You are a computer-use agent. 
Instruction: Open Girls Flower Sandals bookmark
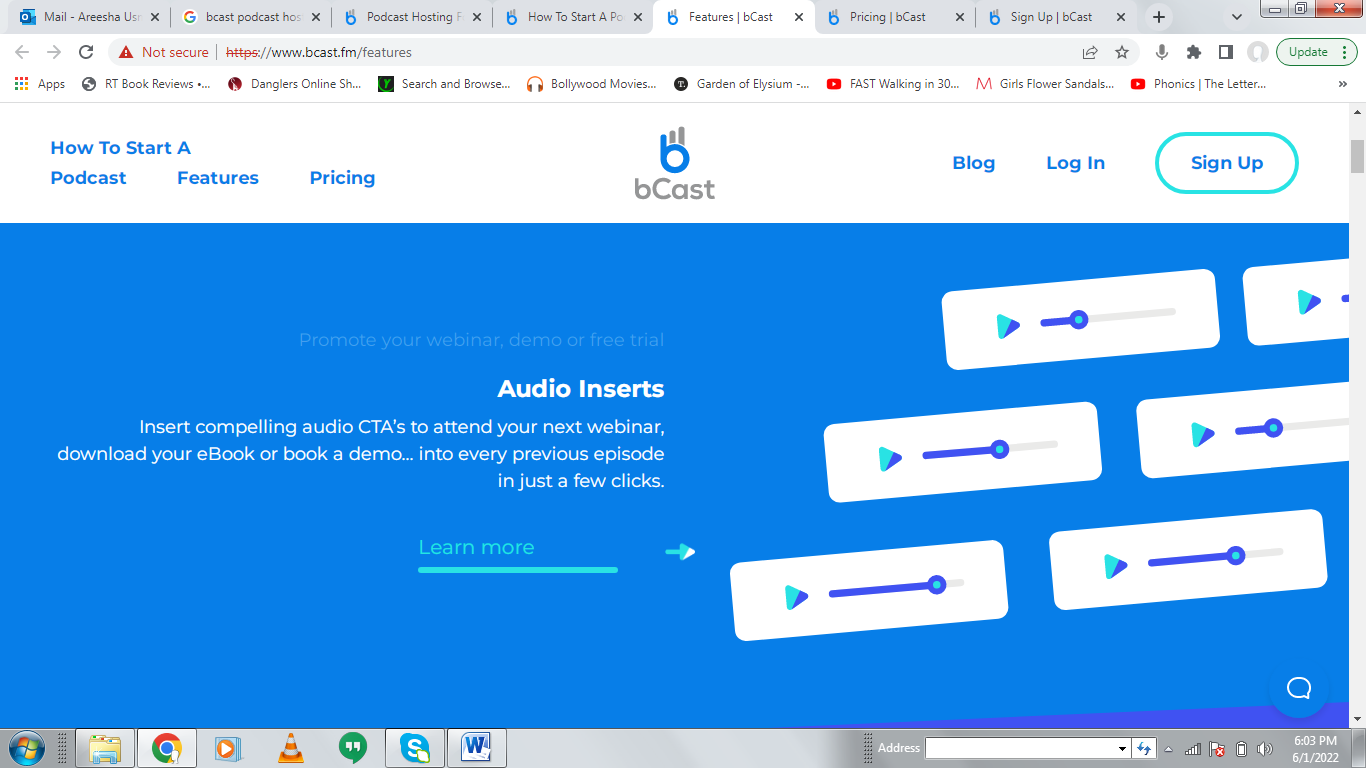coord(1045,84)
